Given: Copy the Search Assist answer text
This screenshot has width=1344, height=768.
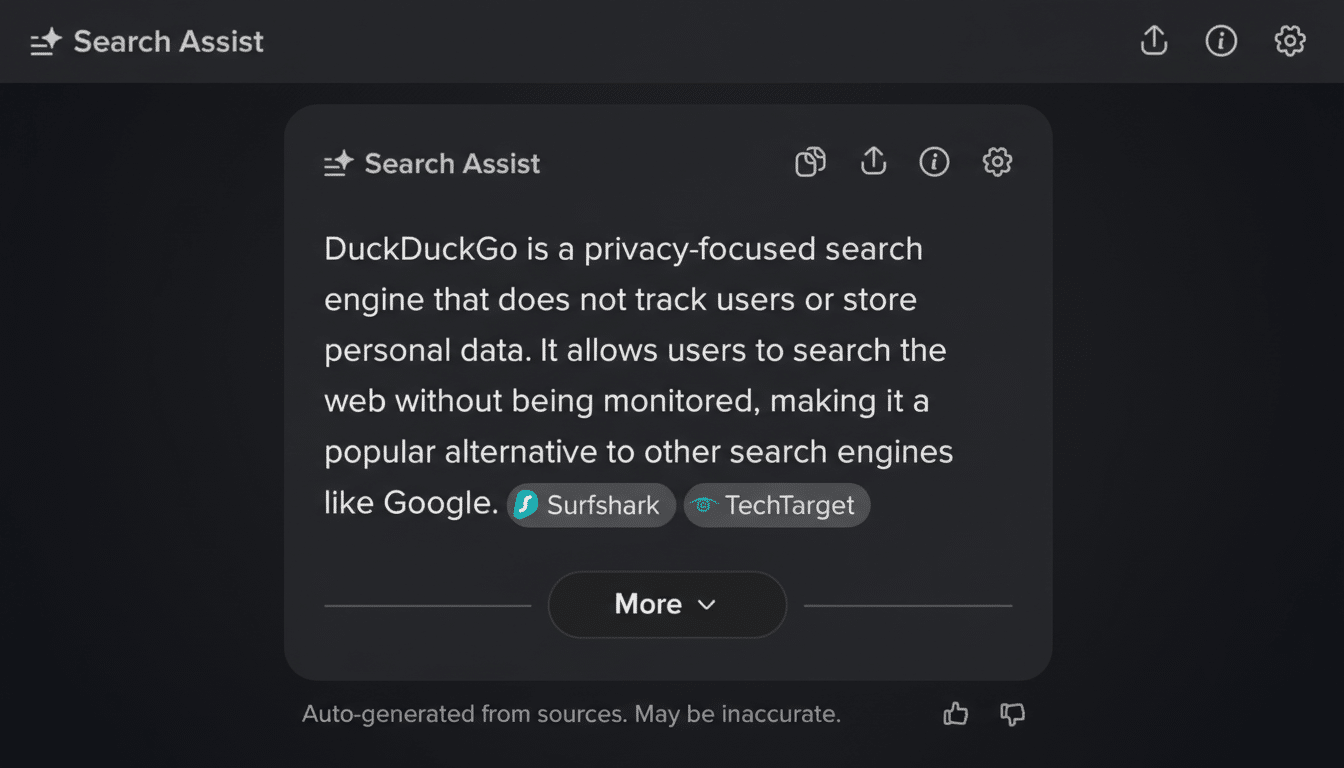Looking at the screenshot, I should pyautogui.click(x=810, y=161).
